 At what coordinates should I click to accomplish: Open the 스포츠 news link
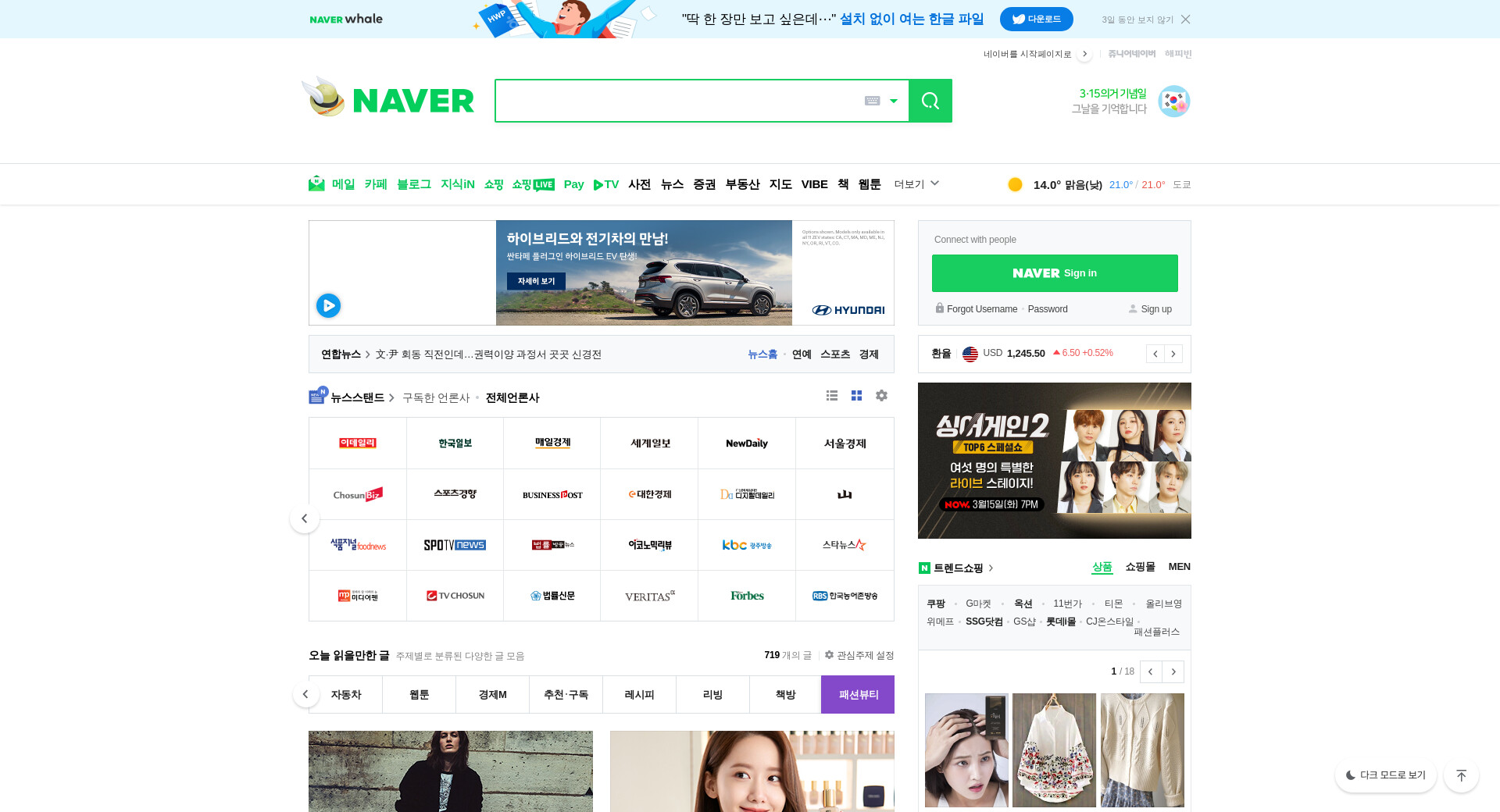click(835, 354)
